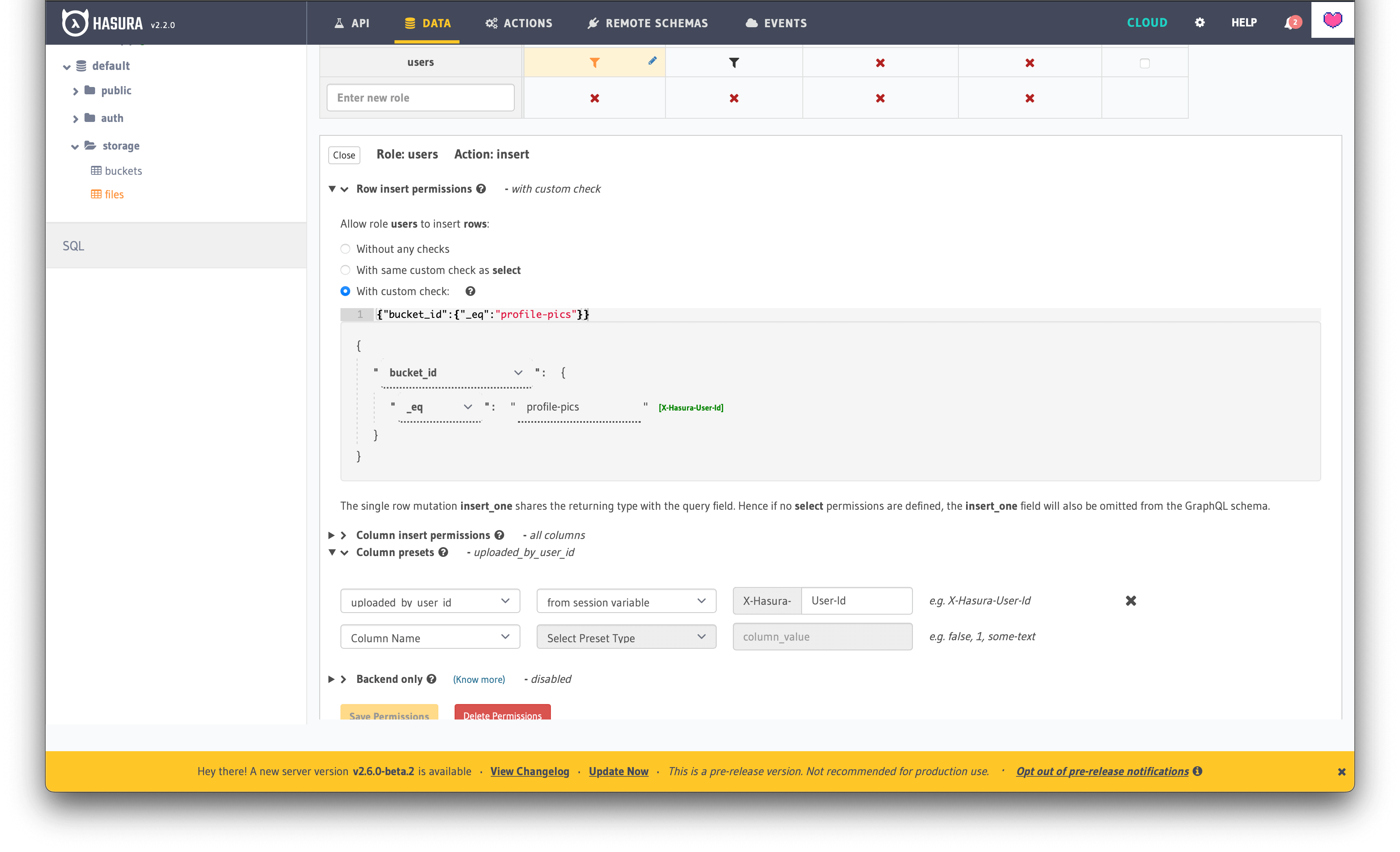Expand the public schema folder

75,91
